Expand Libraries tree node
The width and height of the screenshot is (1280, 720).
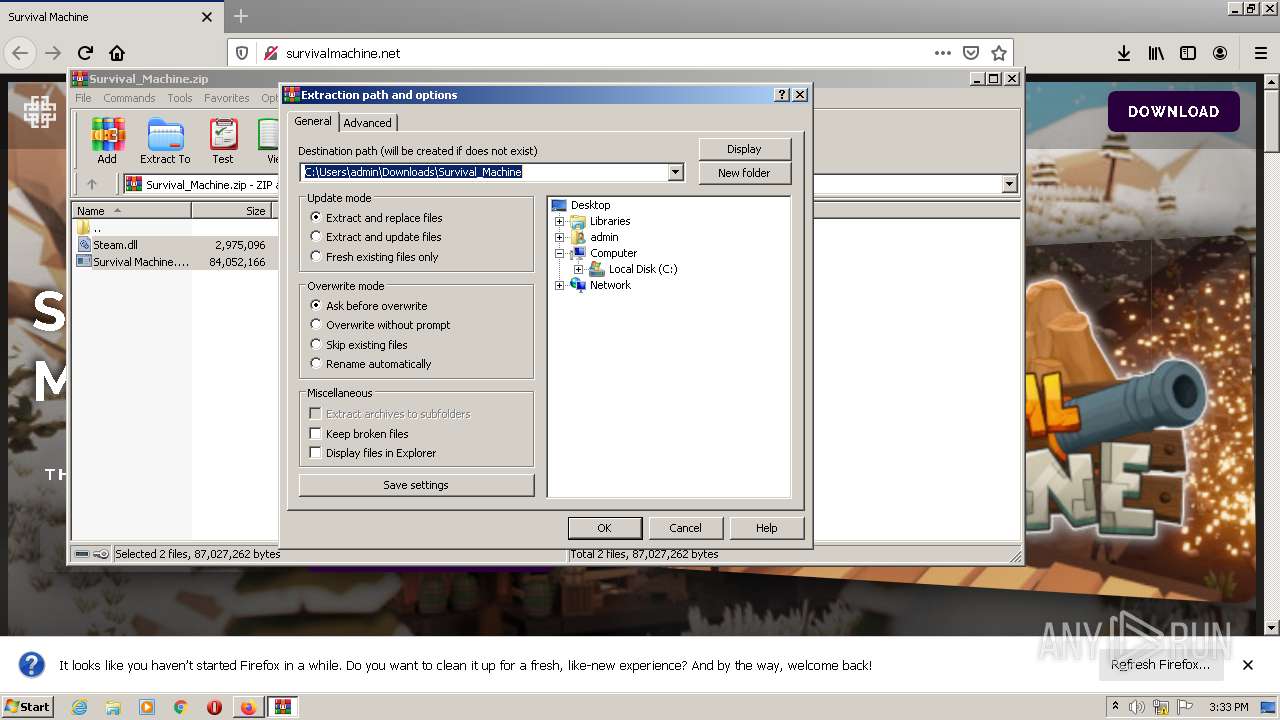click(x=559, y=221)
